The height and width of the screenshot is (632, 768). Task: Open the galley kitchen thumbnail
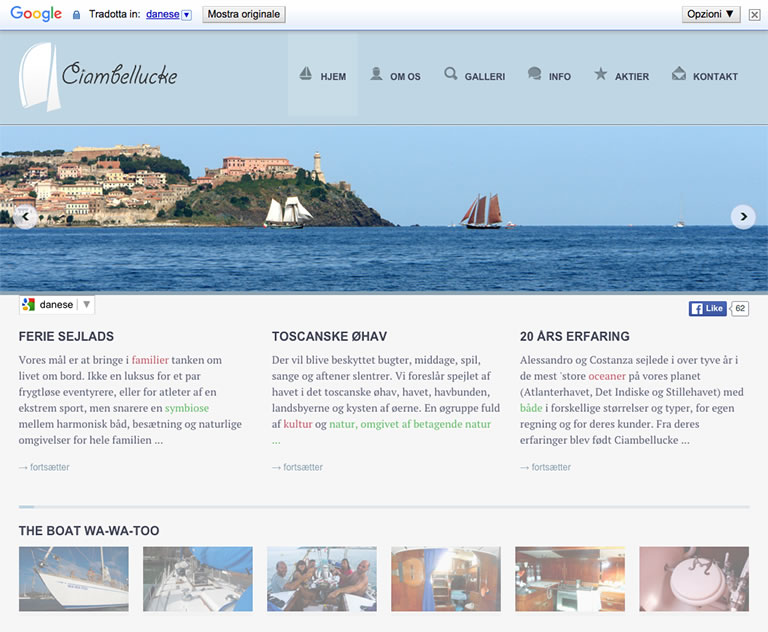[570, 579]
